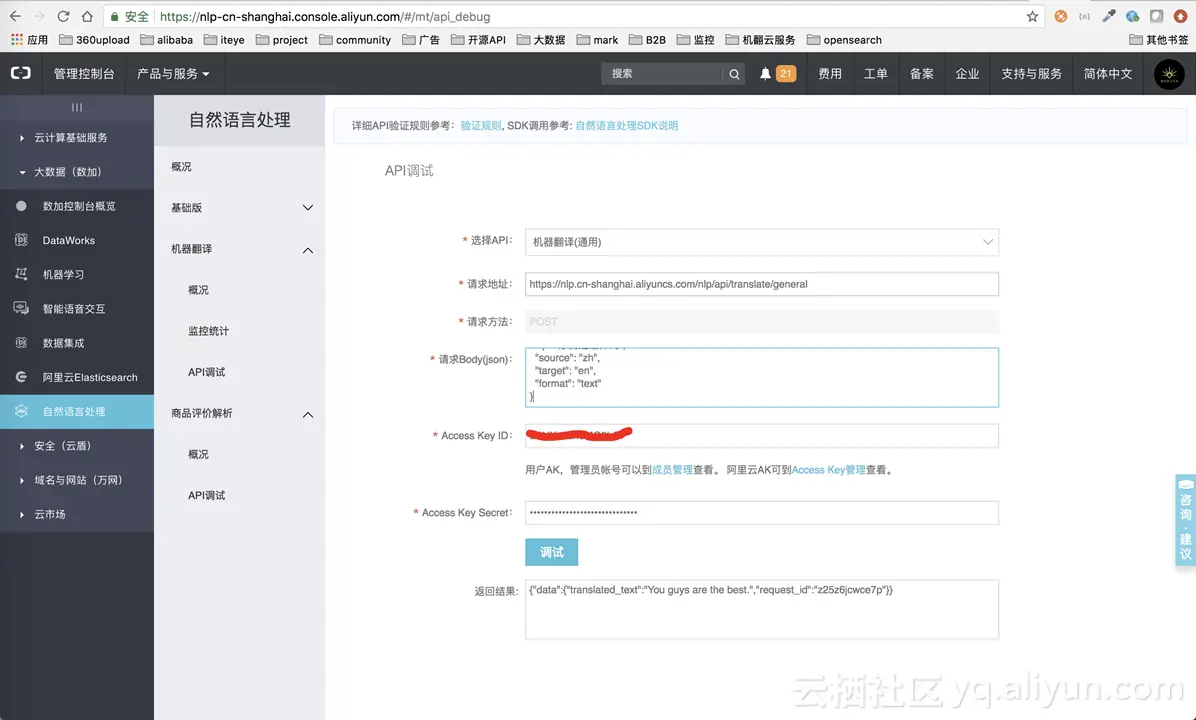Click the 数加控制台概览 sidebar icon

coord(21,206)
